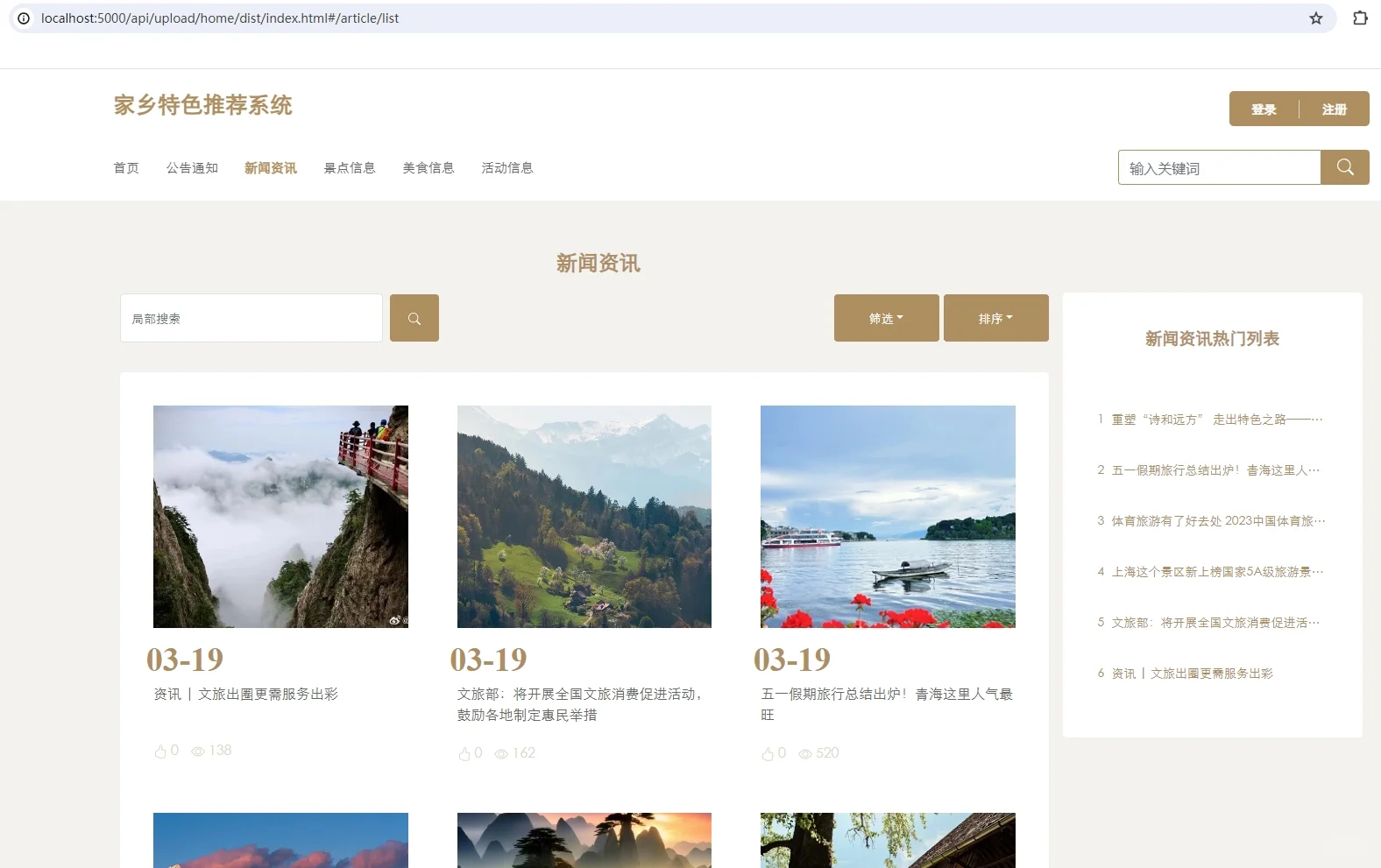
Task: Open the 排序 sort dropdown
Action: click(996, 318)
